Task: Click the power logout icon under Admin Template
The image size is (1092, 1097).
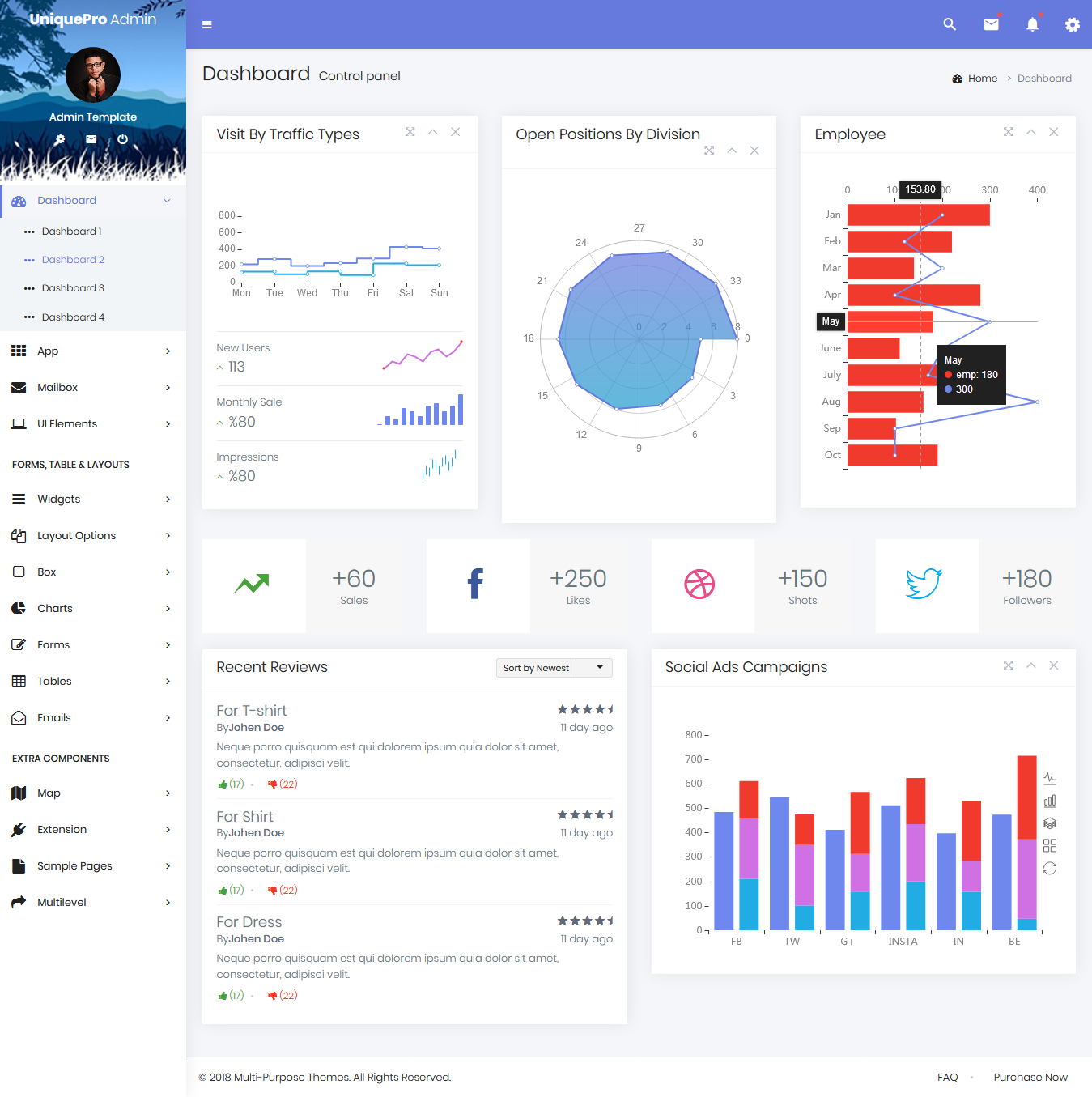Action: 122,139
